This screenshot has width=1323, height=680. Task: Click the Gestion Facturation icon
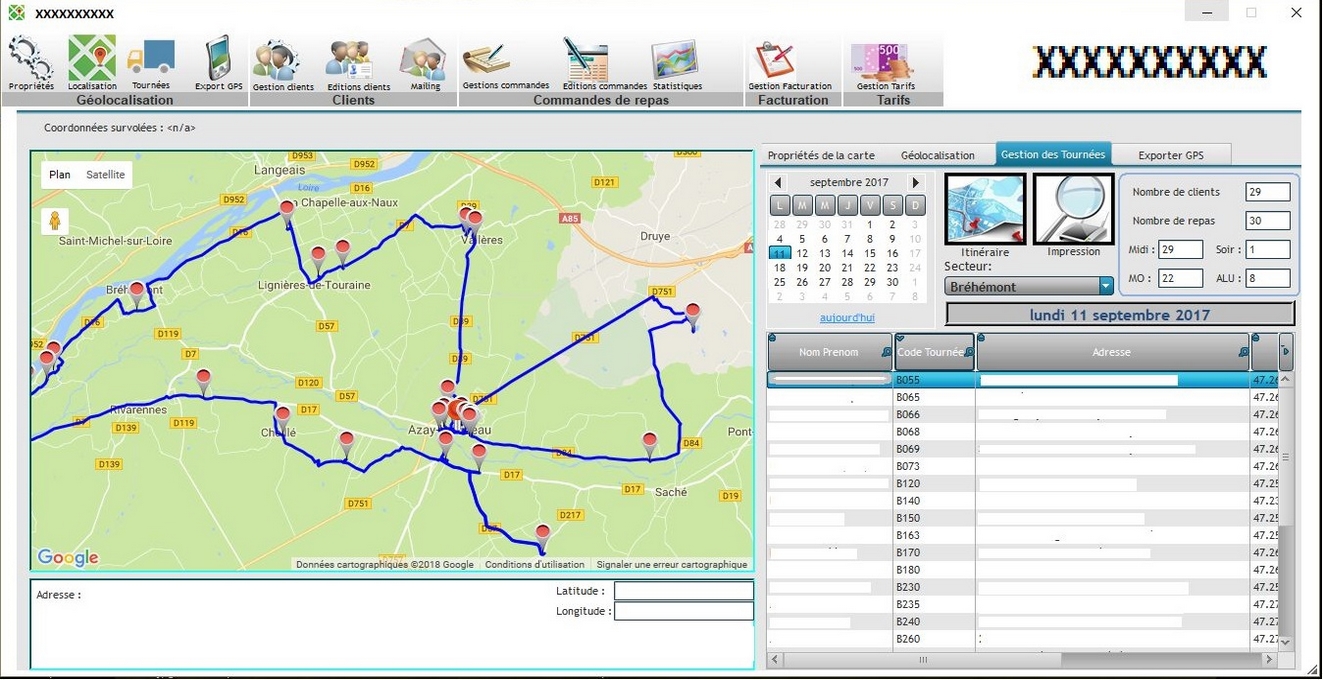(774, 61)
